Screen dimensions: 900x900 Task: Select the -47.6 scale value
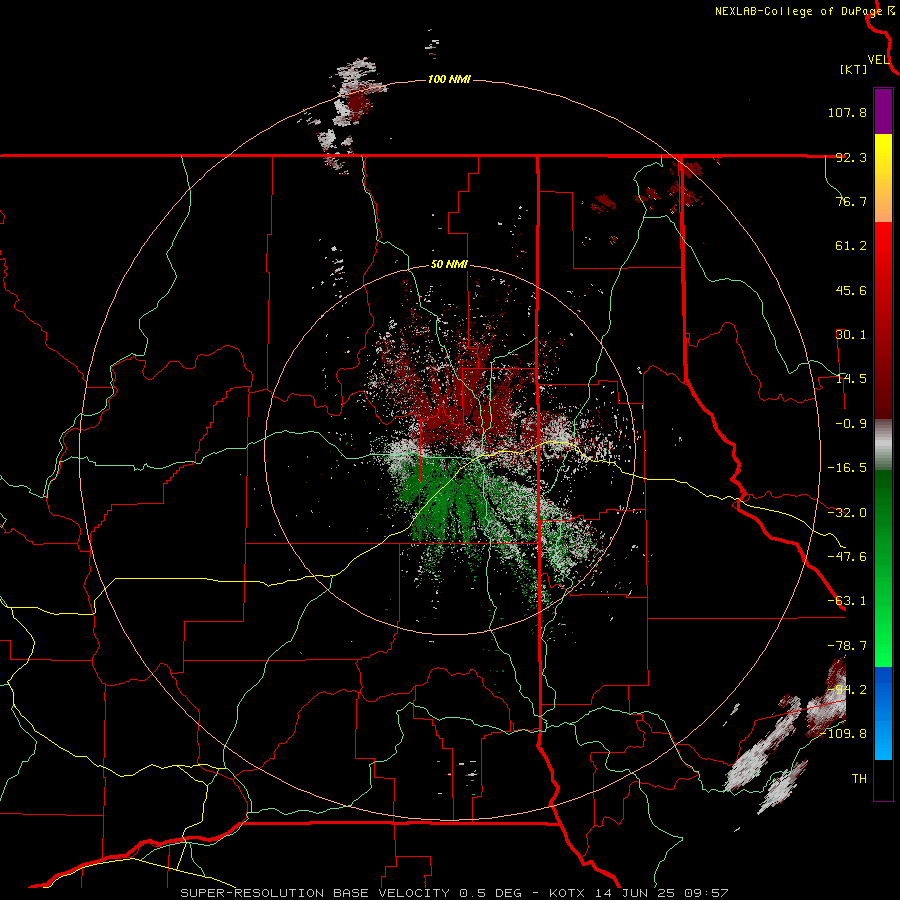click(x=847, y=557)
